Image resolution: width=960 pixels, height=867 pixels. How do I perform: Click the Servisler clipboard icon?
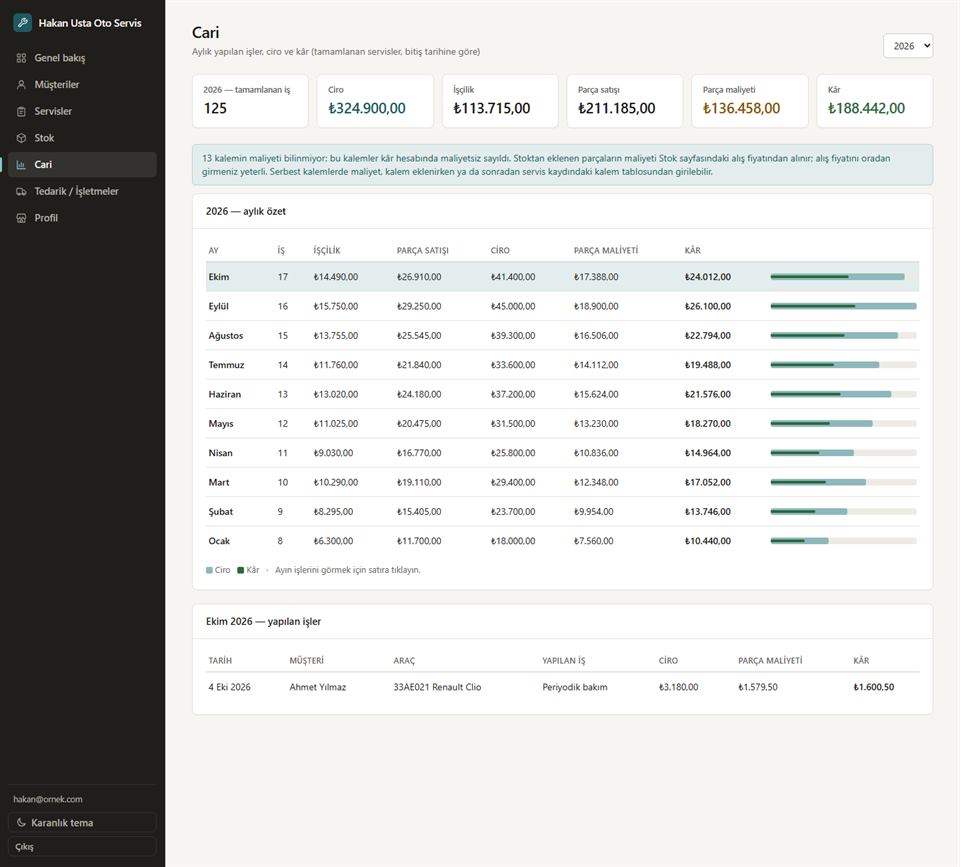coord(21,111)
